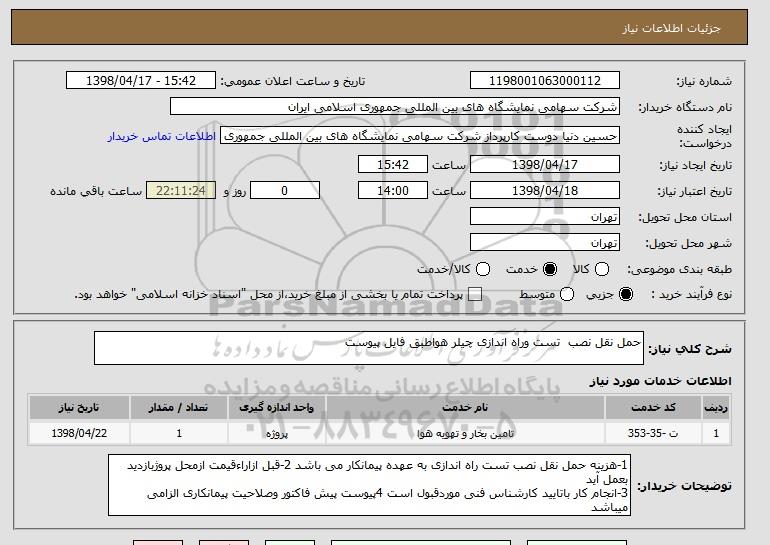Click the creation date field 1398/04/17
The height and width of the screenshot is (545, 770).
pos(545,164)
